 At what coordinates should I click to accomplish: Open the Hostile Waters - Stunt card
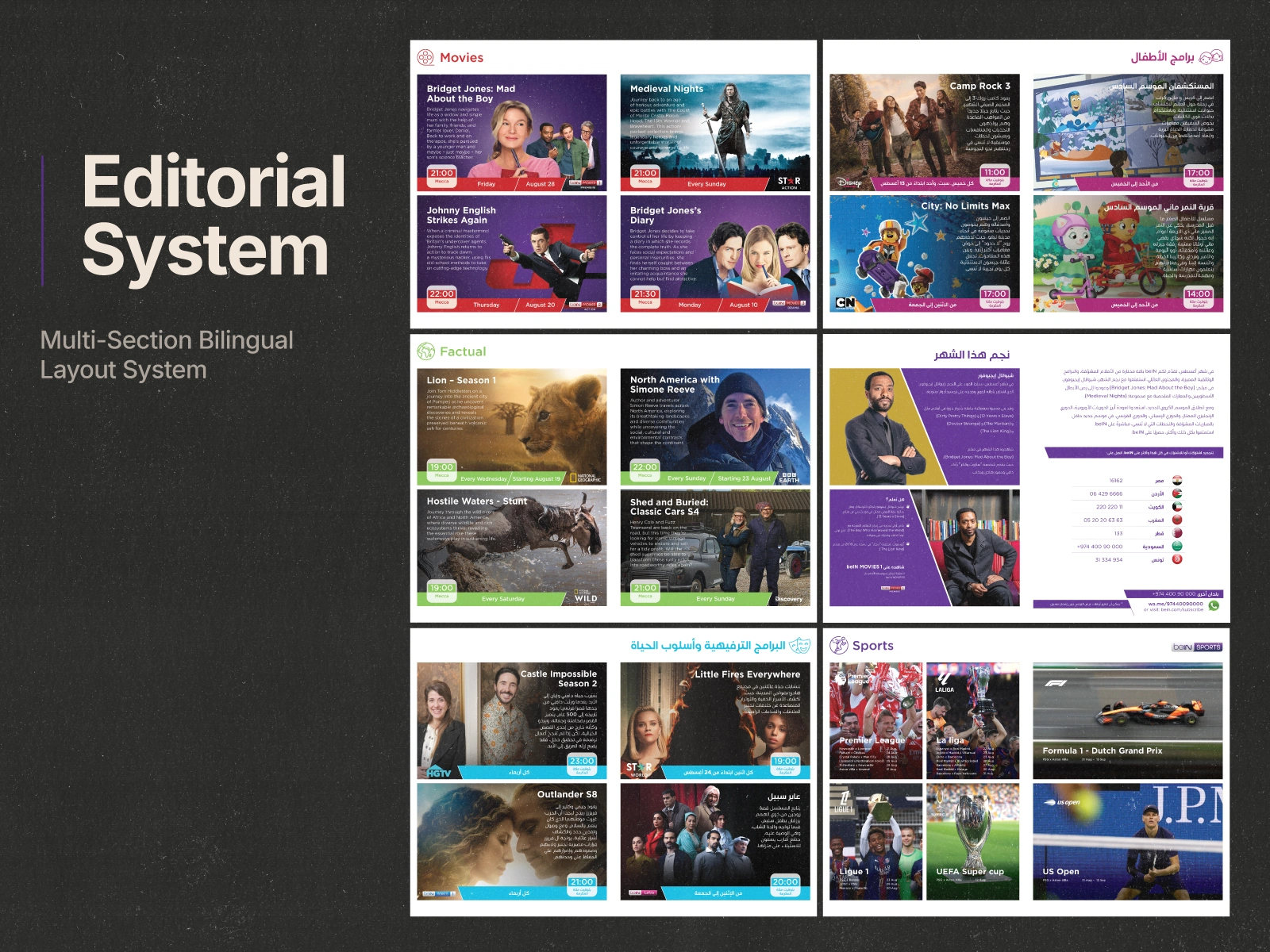[x=512, y=547]
